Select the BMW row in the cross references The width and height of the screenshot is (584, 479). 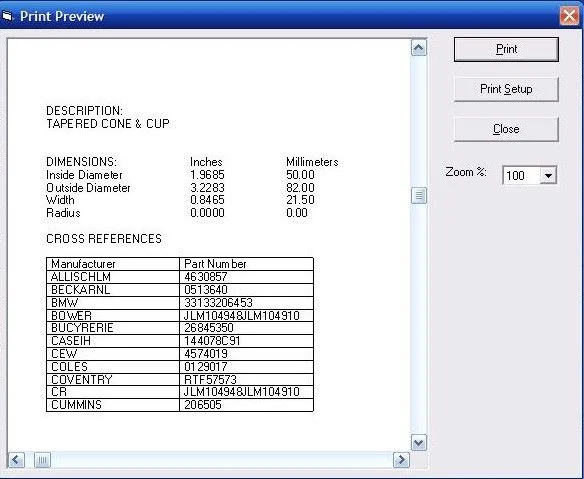tap(180, 303)
